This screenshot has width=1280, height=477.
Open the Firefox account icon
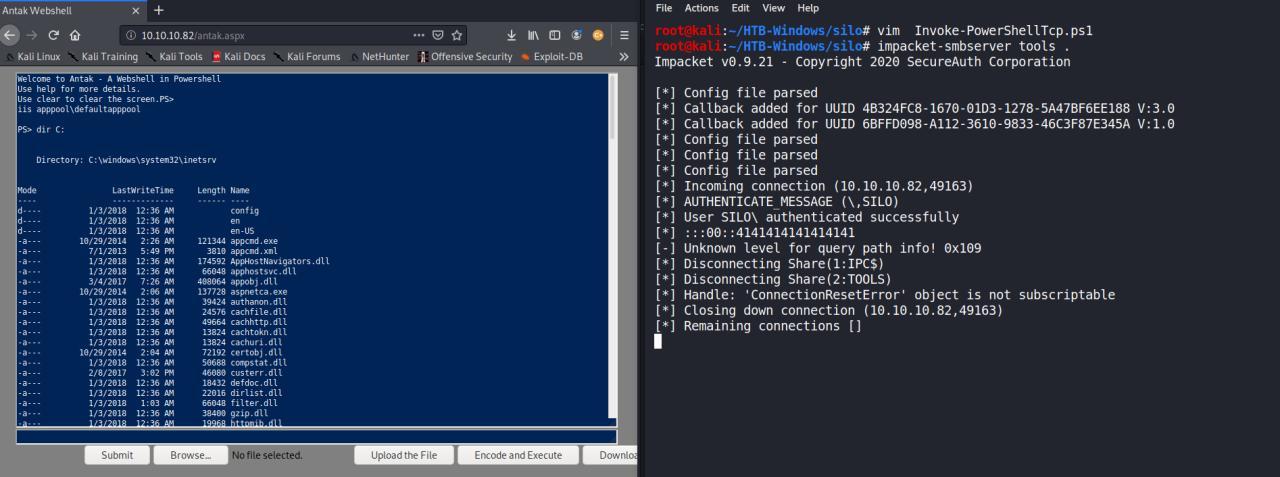point(577,35)
